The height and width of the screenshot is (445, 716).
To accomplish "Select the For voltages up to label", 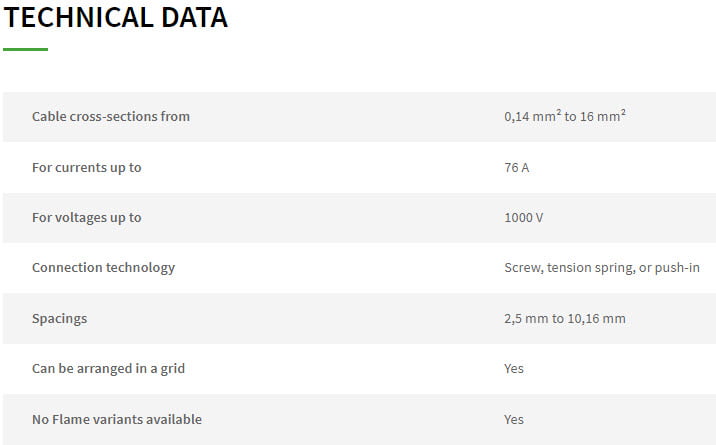I will click(87, 218).
